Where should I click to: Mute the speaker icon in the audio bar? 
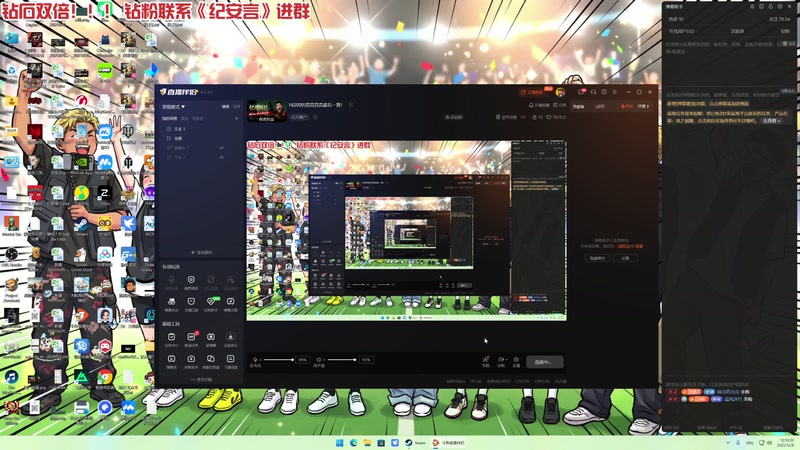[x=319, y=360]
